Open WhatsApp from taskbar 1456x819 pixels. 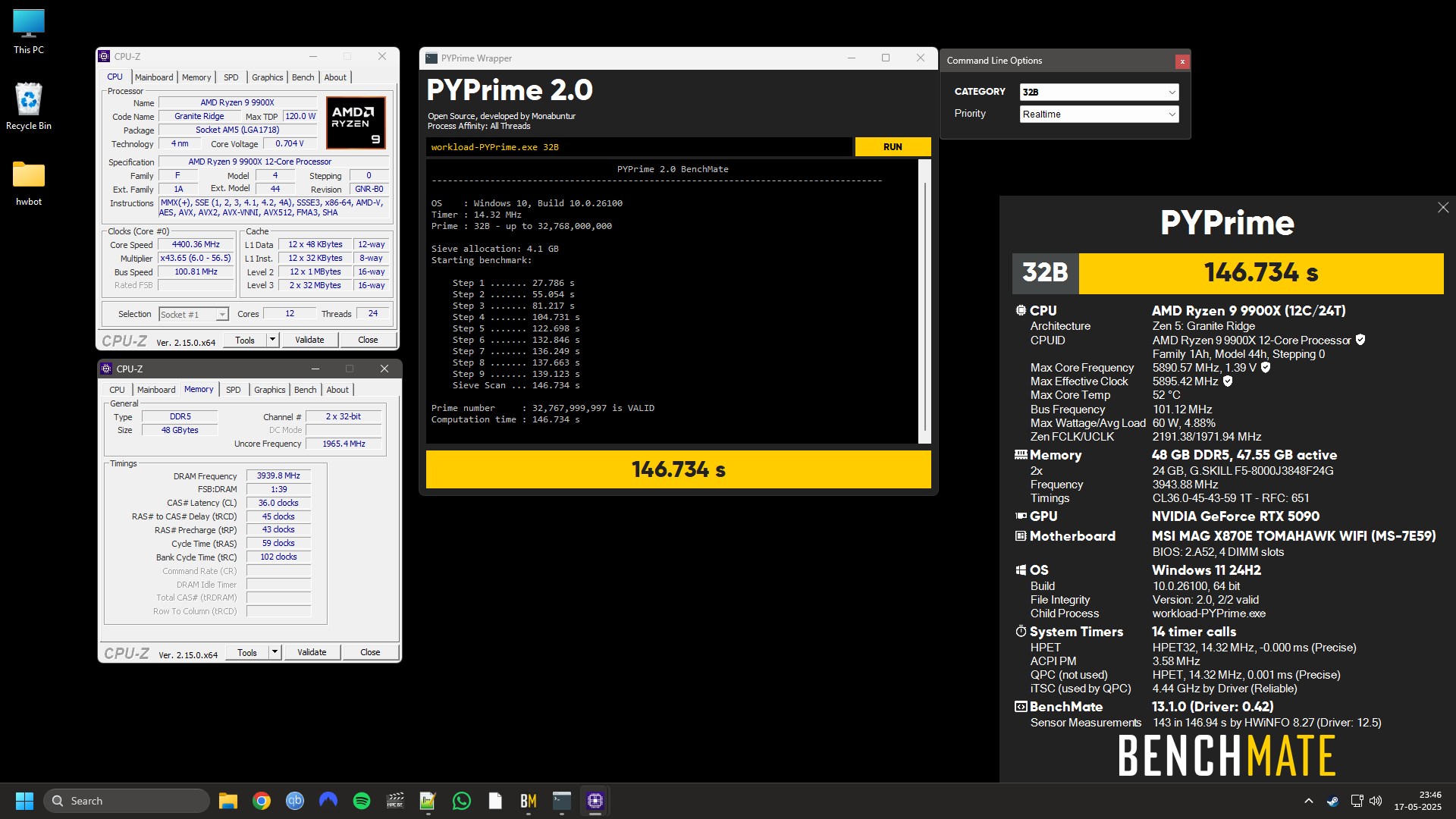tap(462, 801)
